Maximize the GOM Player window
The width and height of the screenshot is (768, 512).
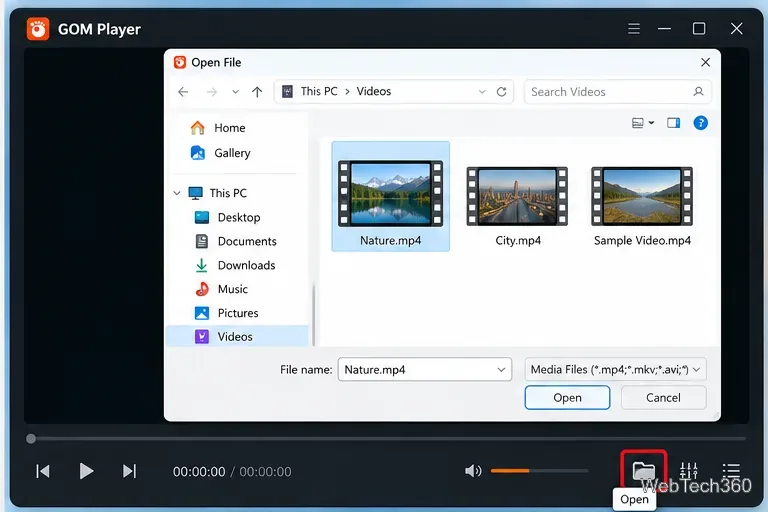tap(699, 29)
